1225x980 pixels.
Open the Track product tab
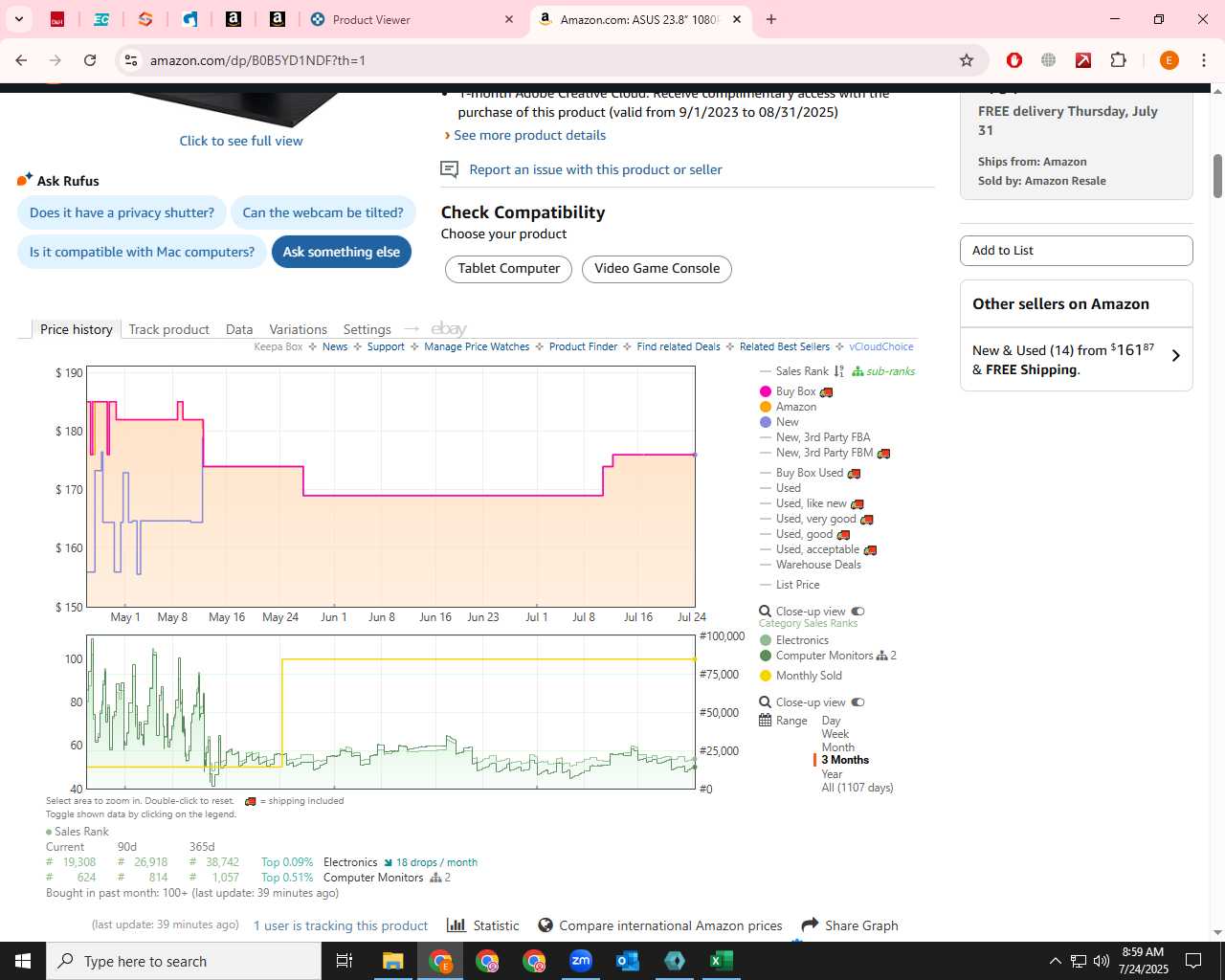click(168, 329)
